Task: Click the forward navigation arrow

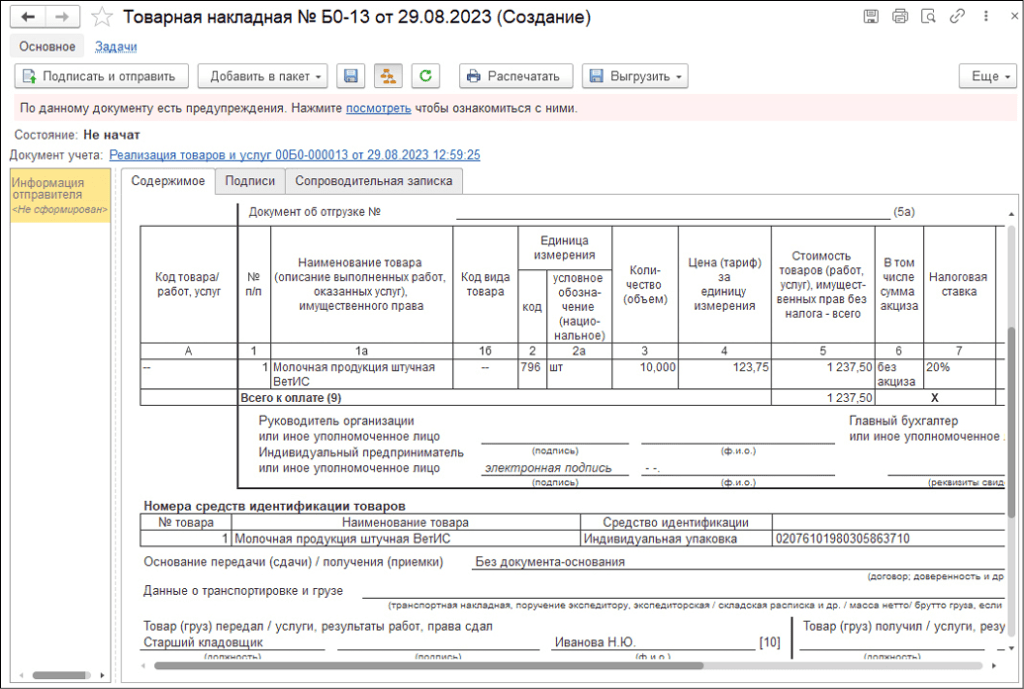Action: pyautogui.click(x=61, y=17)
